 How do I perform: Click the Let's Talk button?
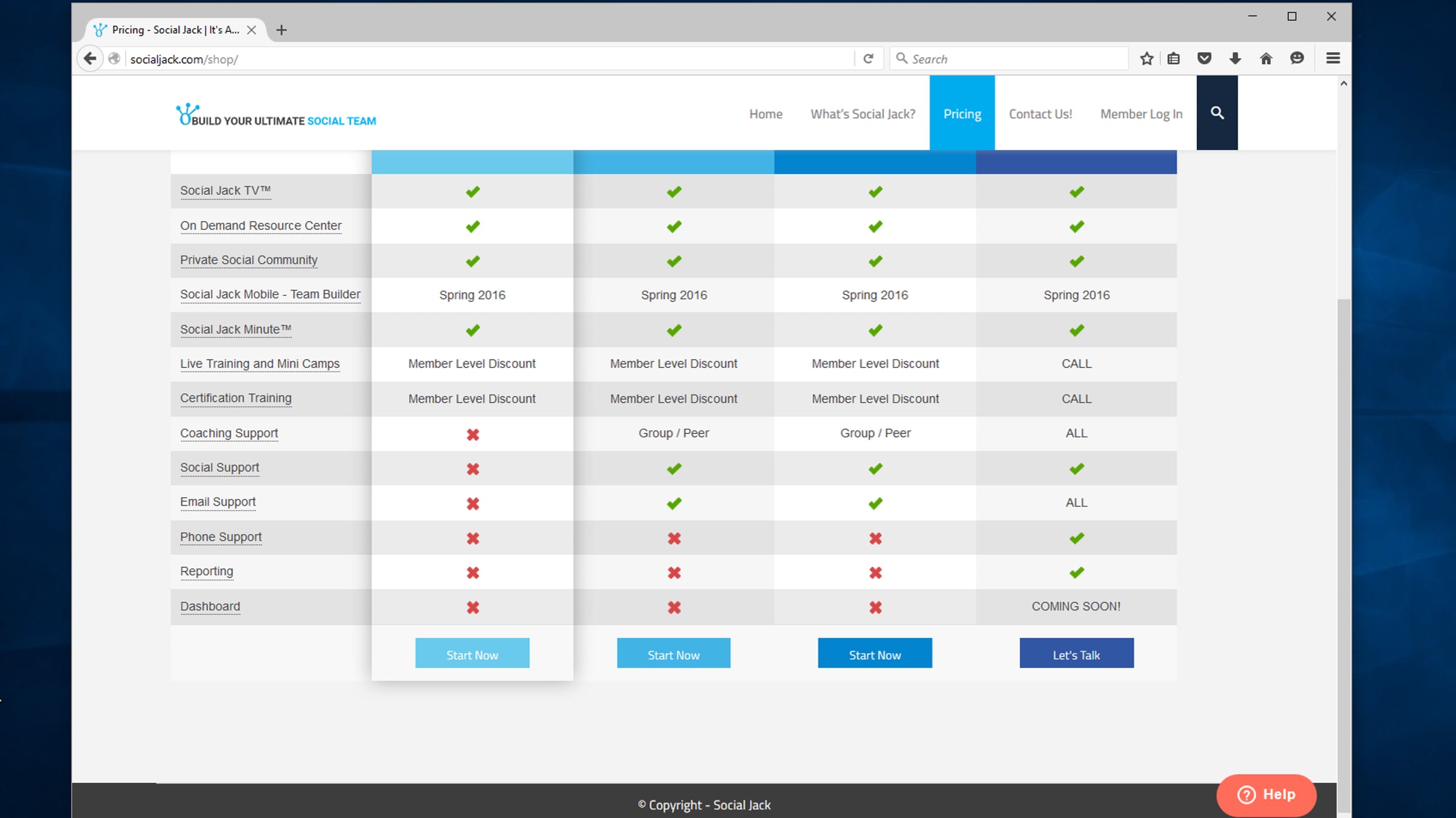(x=1076, y=654)
